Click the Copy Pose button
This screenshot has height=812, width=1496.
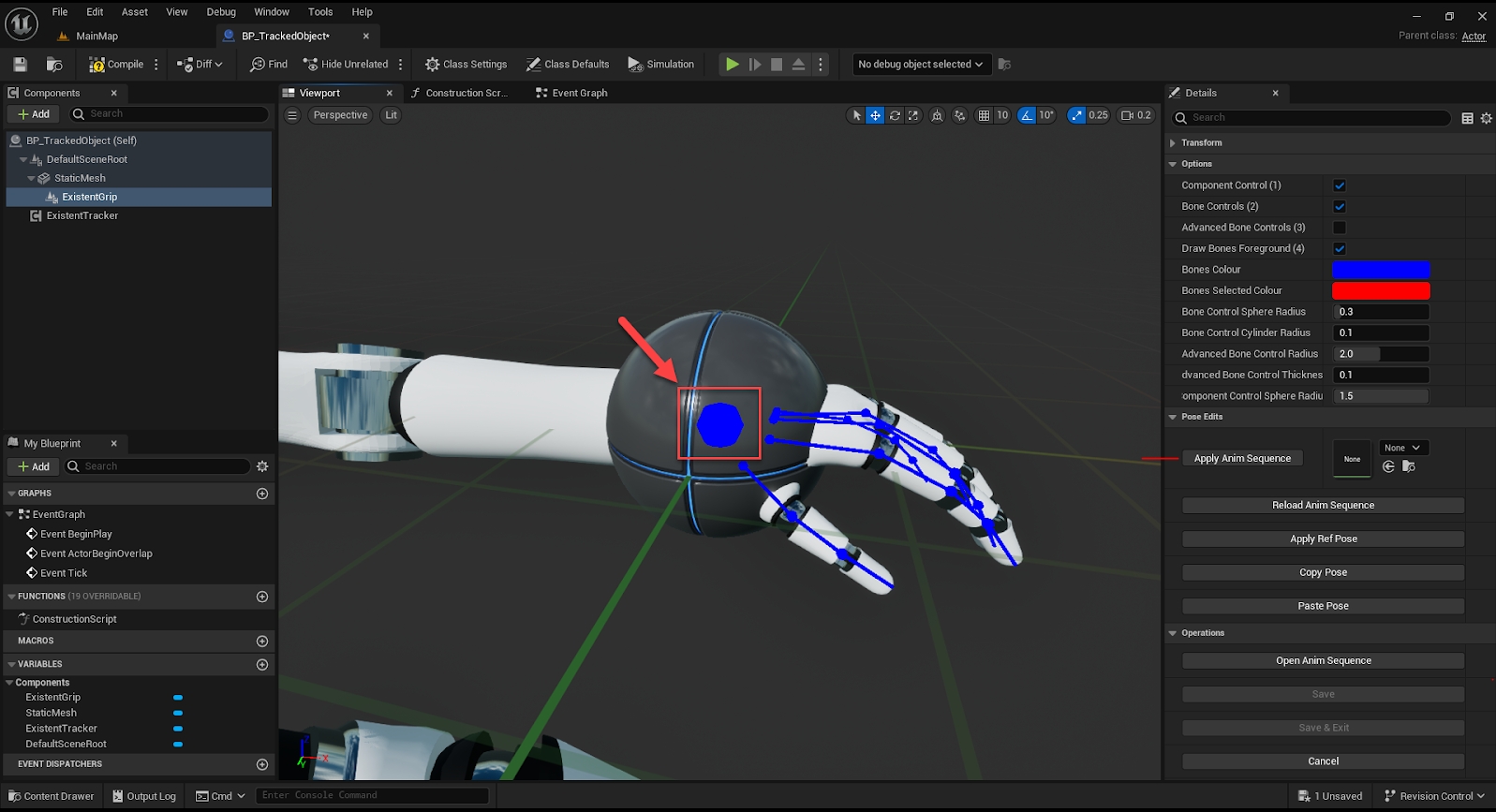click(x=1323, y=573)
